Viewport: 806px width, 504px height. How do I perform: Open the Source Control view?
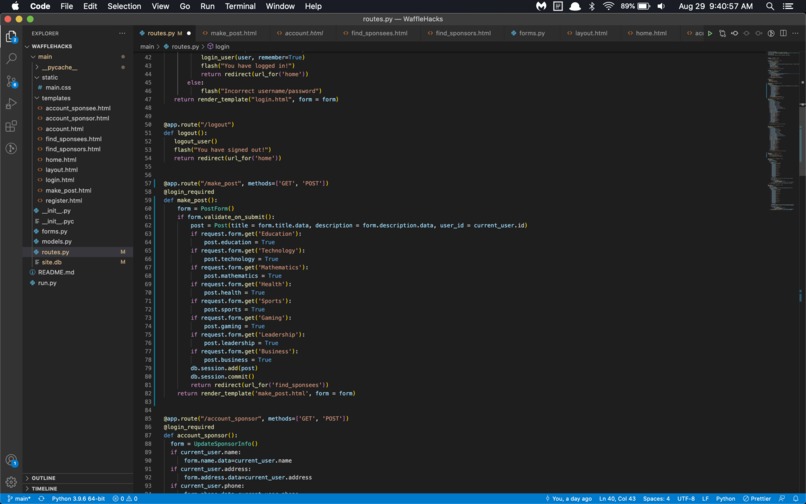coord(11,81)
